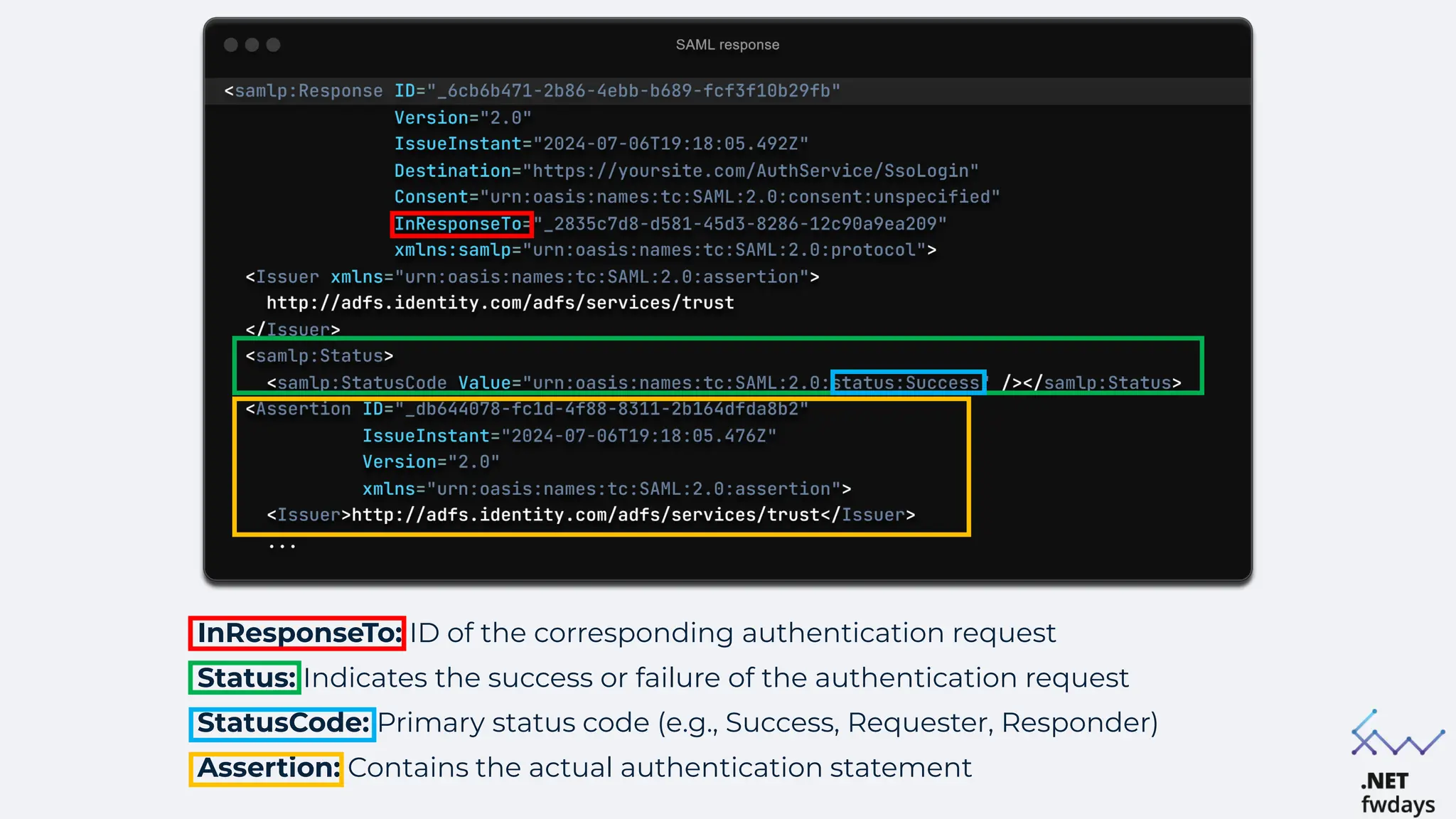
Task: Click the '.NET fwdays' logo text
Action: pos(1397,793)
